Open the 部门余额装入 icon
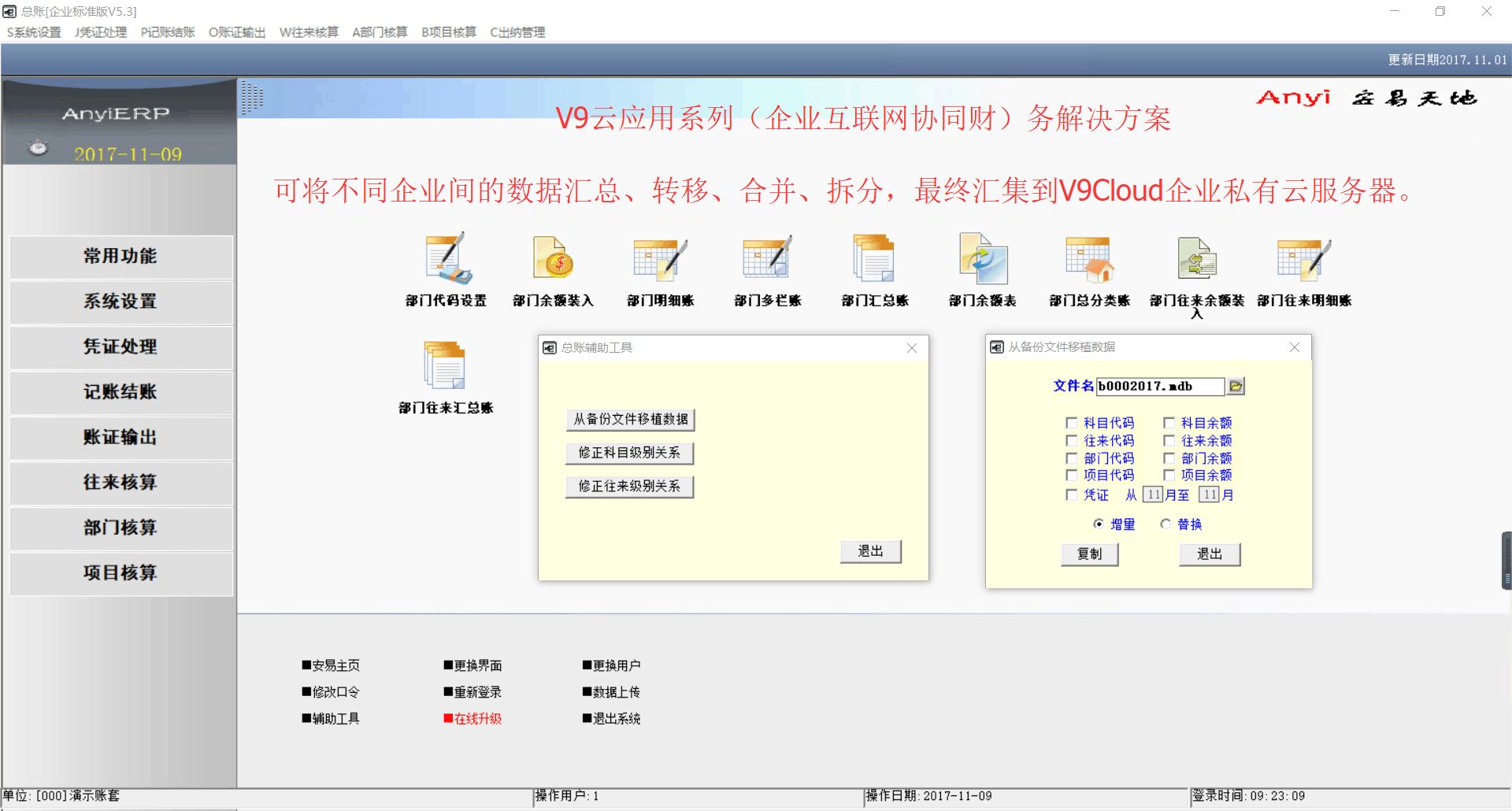Image resolution: width=1512 pixels, height=811 pixels. coord(554,259)
